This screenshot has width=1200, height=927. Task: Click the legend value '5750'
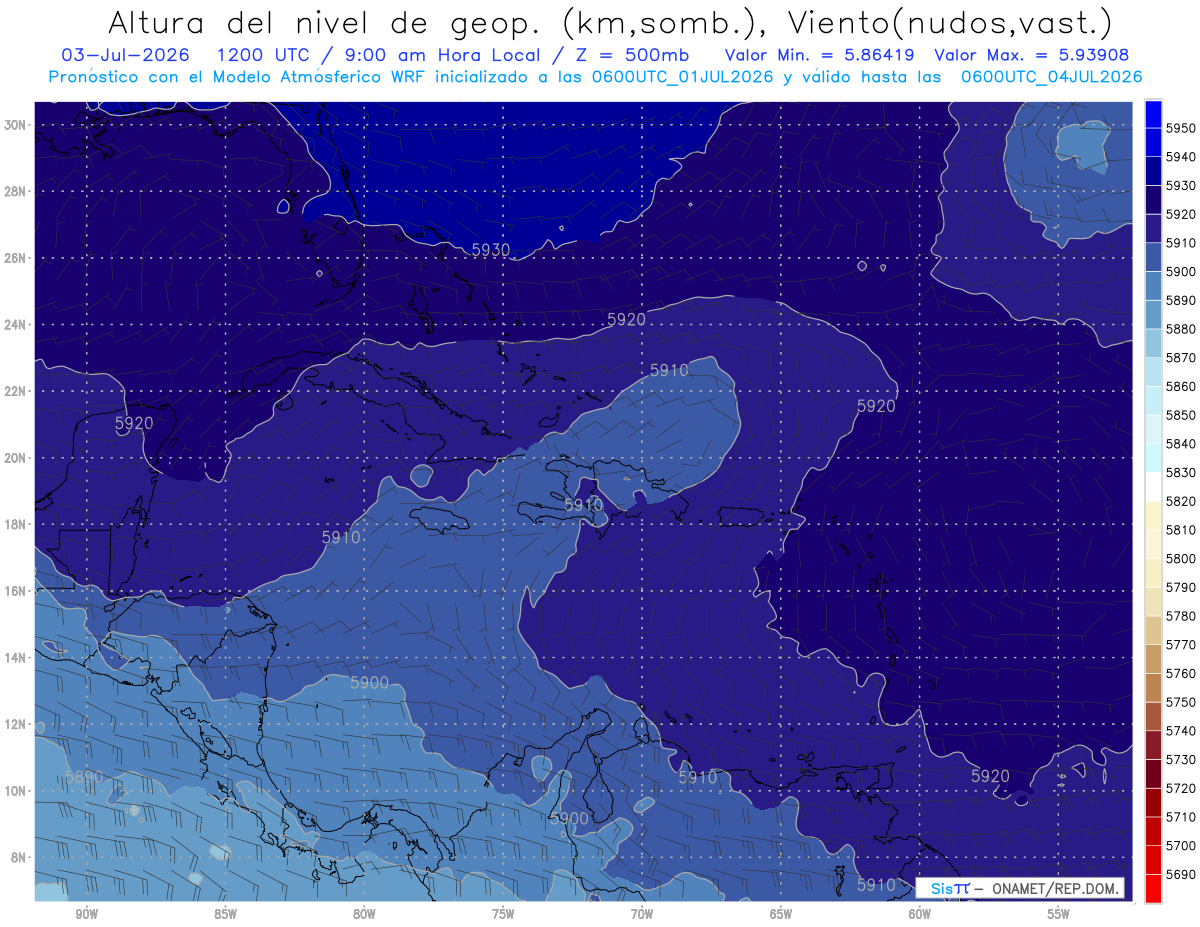[x=1181, y=702]
